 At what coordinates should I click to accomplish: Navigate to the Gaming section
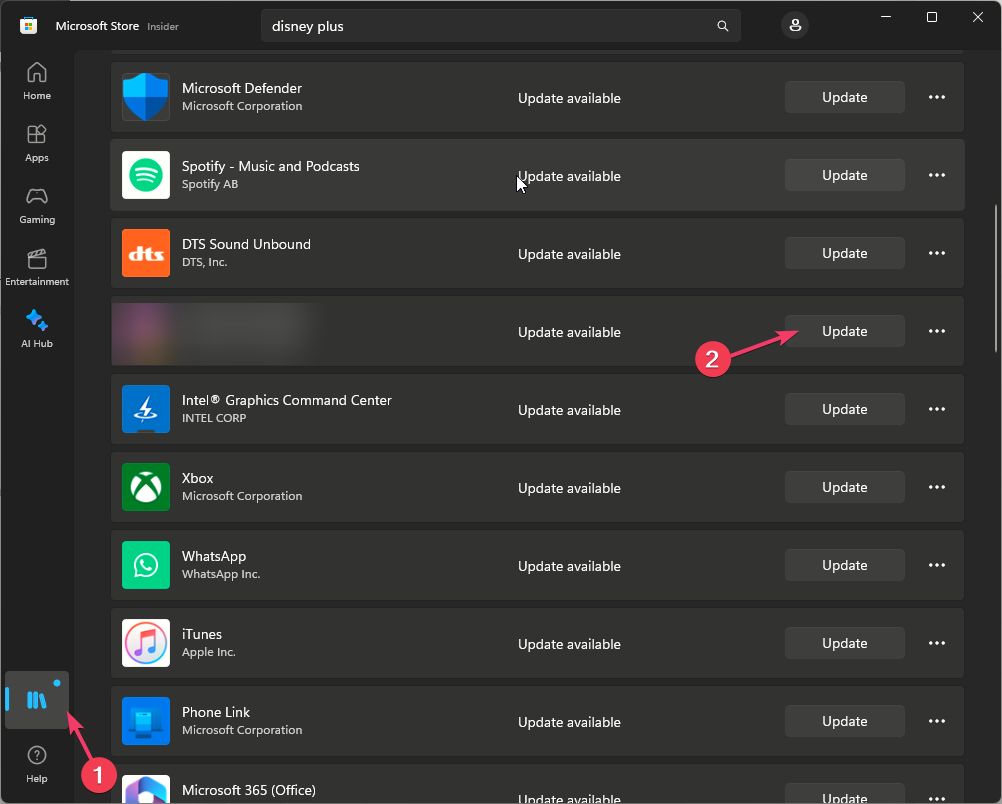click(37, 205)
